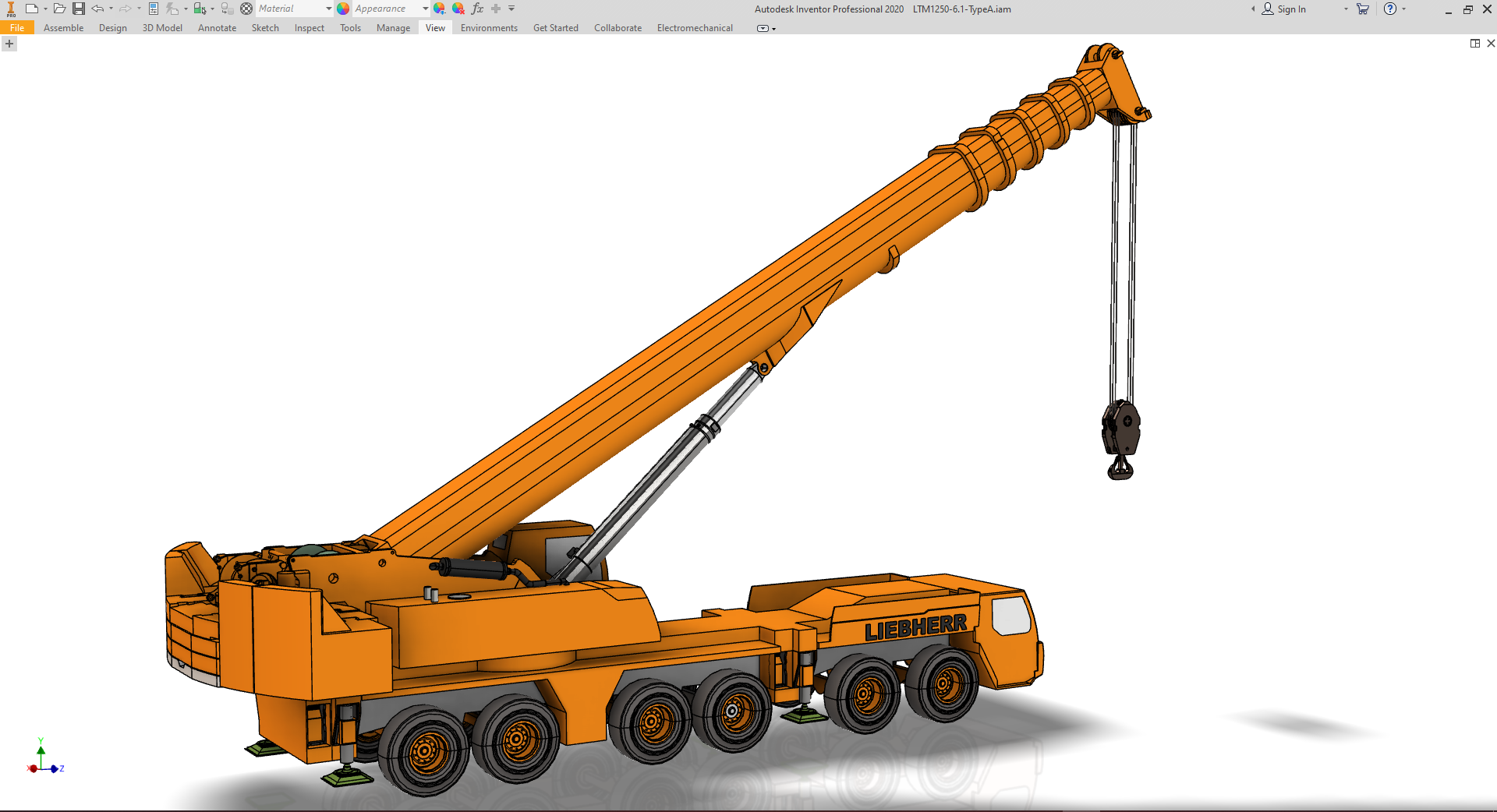Click the New file icon
This screenshot has height=812, width=1497.
pyautogui.click(x=31, y=9)
